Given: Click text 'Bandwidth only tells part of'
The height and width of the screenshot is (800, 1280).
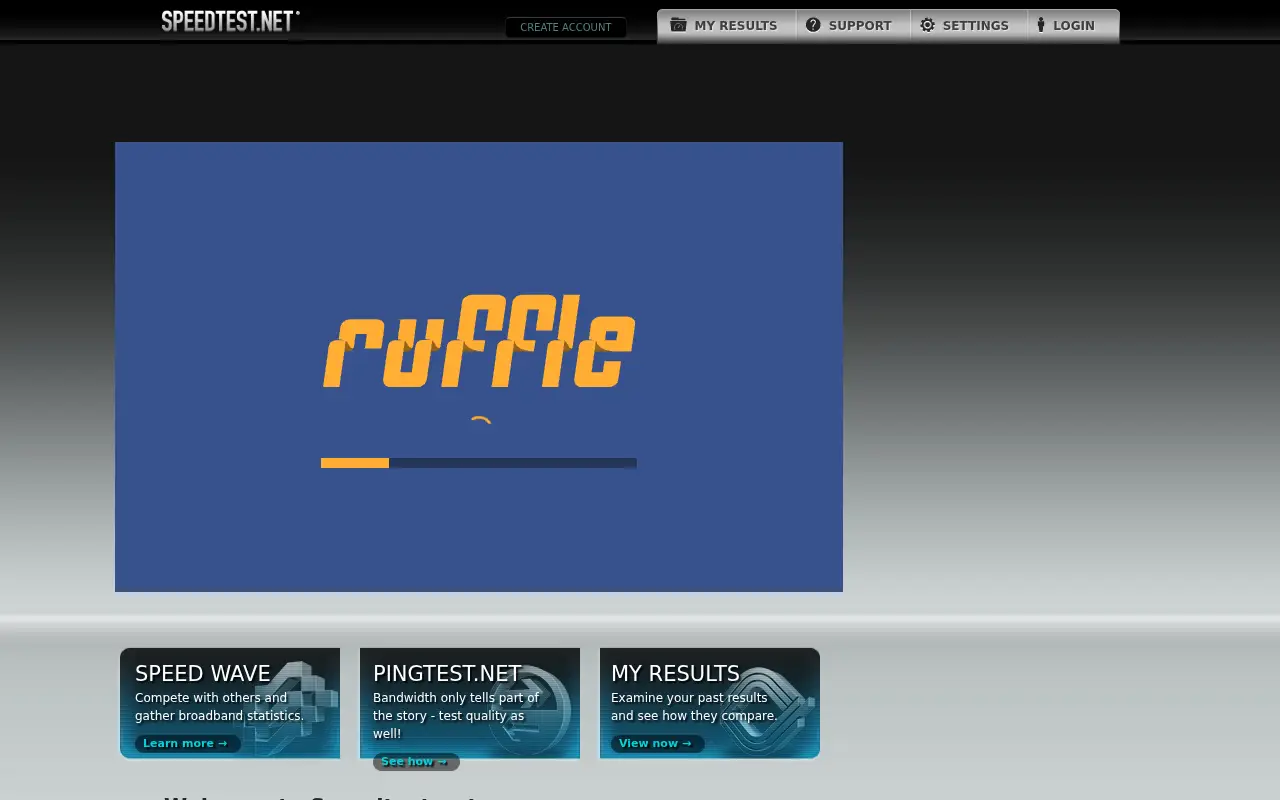Looking at the screenshot, I should click(456, 698).
